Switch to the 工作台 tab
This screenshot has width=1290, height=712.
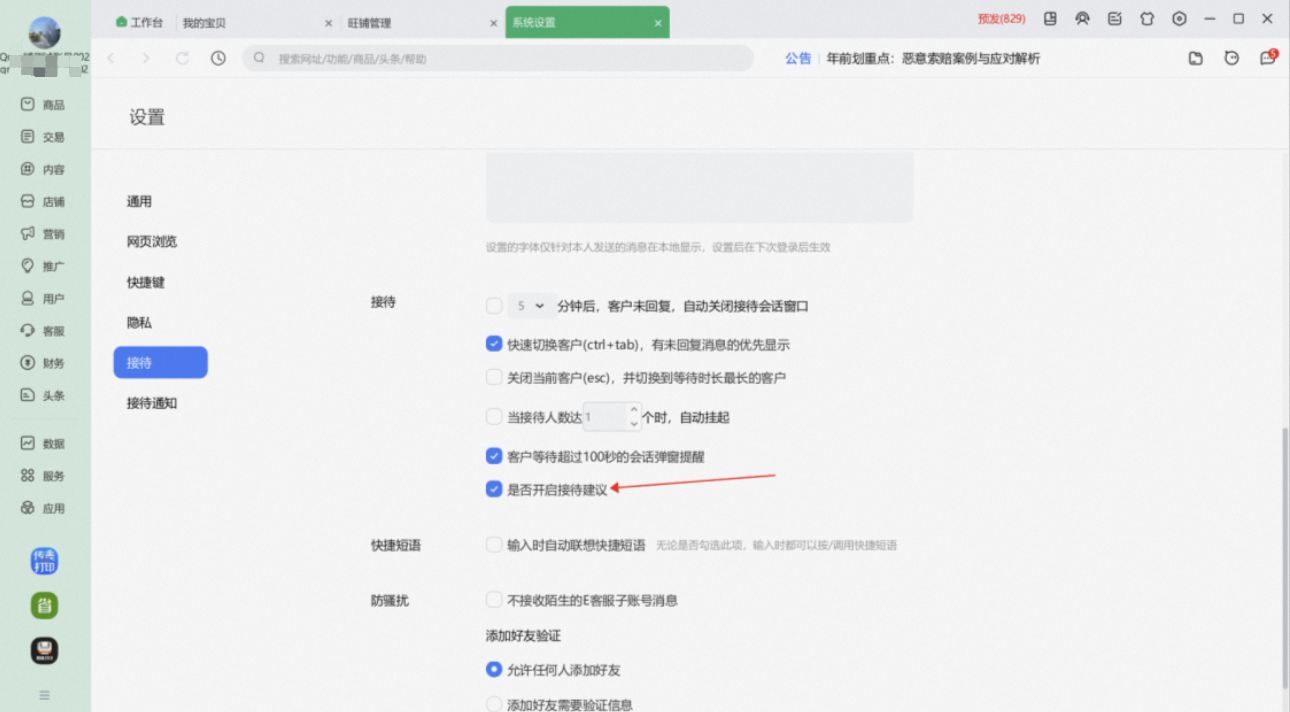click(x=139, y=22)
